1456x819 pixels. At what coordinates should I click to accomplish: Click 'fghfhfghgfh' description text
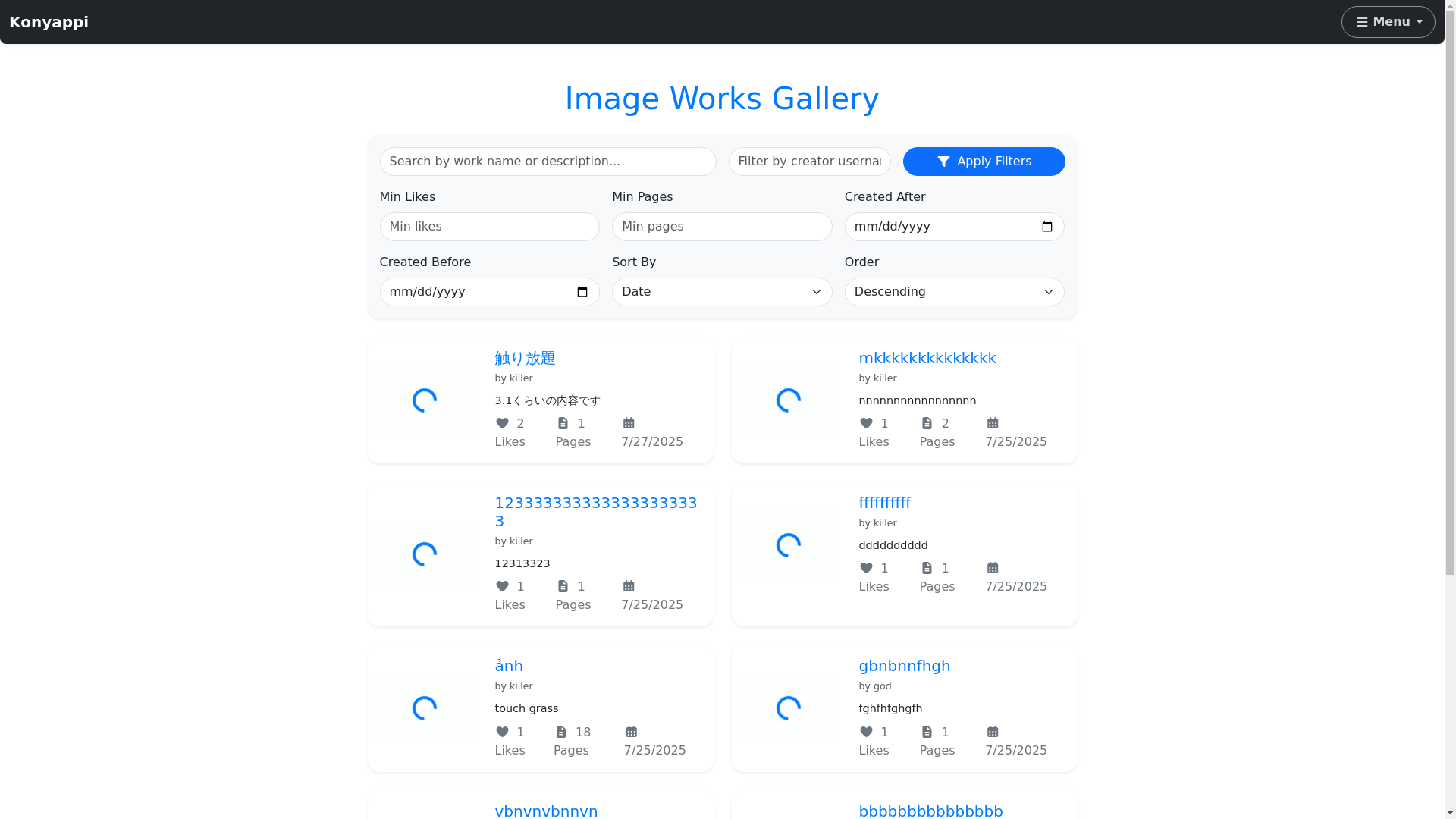point(890,708)
